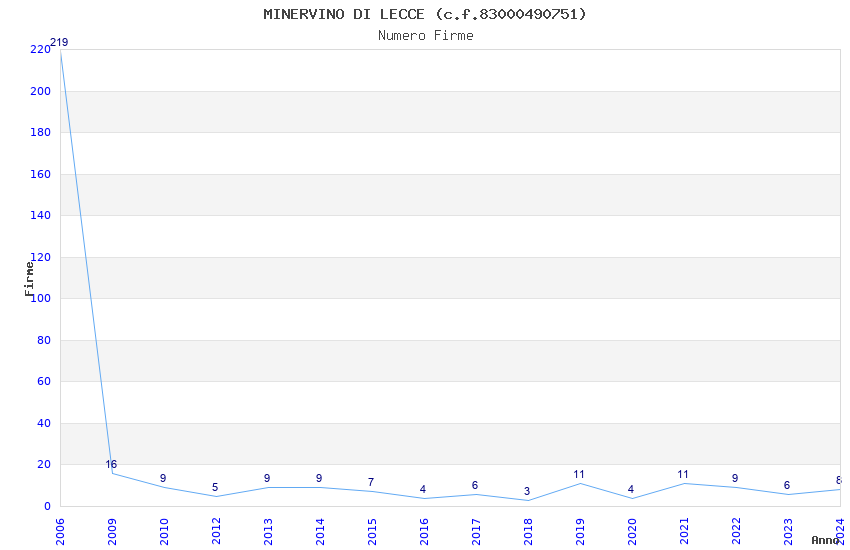This screenshot has height=550, width=850.
Task: Click the Firme y-axis title
Action: [30, 278]
